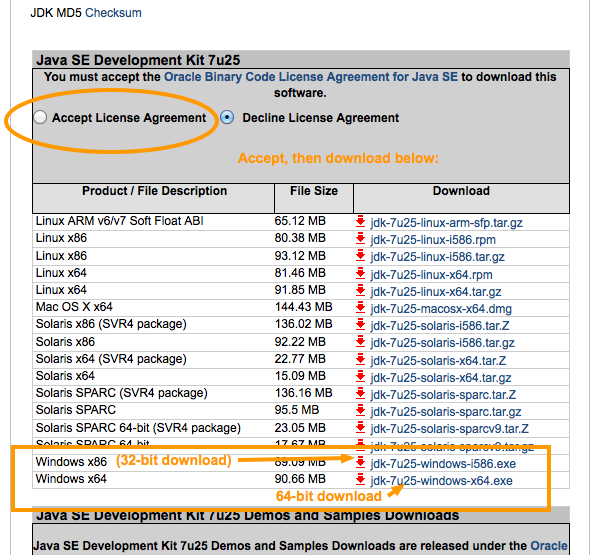Click the 22.77 MB file size
595x555 pixels.
(300, 359)
